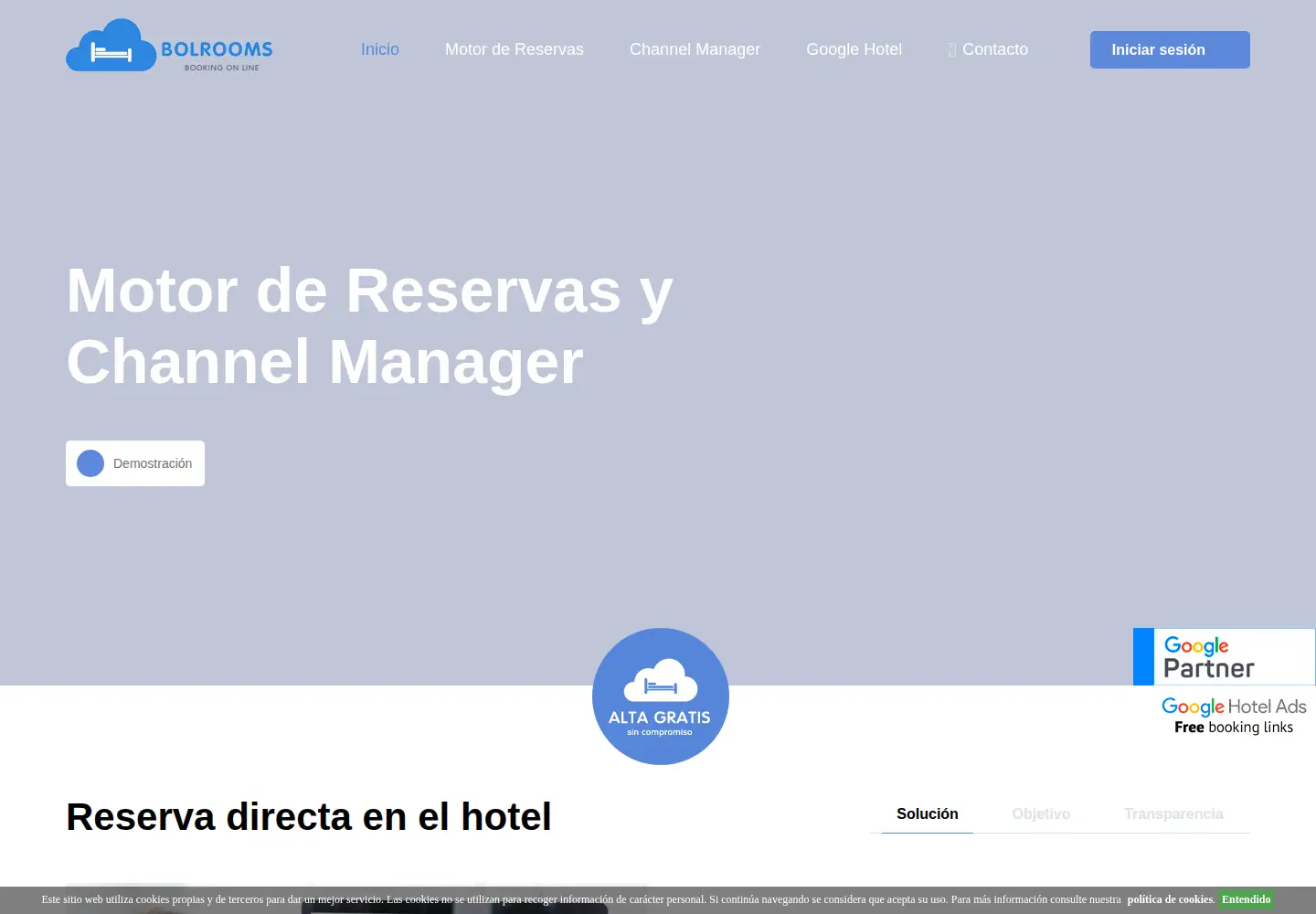Click the Bolrooms cloud logo

tap(170, 46)
